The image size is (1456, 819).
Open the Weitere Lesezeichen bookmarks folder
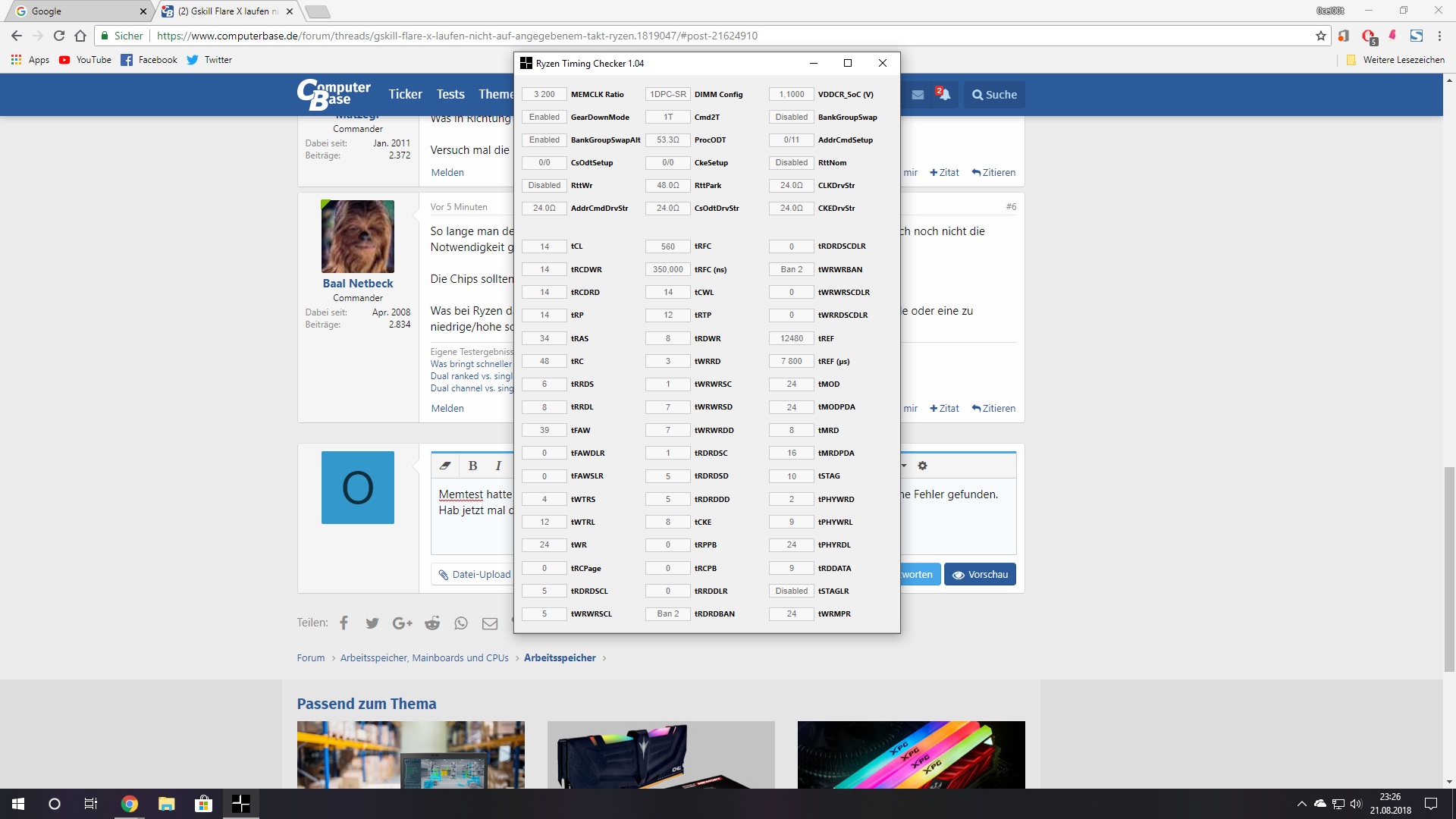[1395, 60]
